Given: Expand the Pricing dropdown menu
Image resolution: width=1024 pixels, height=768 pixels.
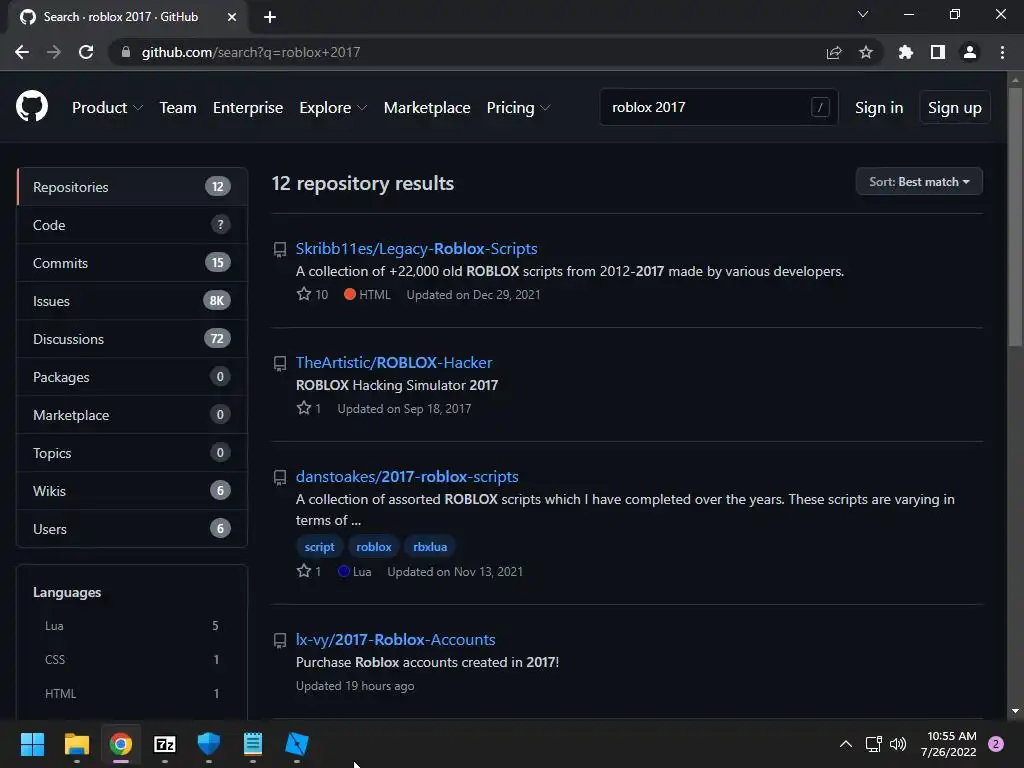Looking at the screenshot, I should pos(519,108).
